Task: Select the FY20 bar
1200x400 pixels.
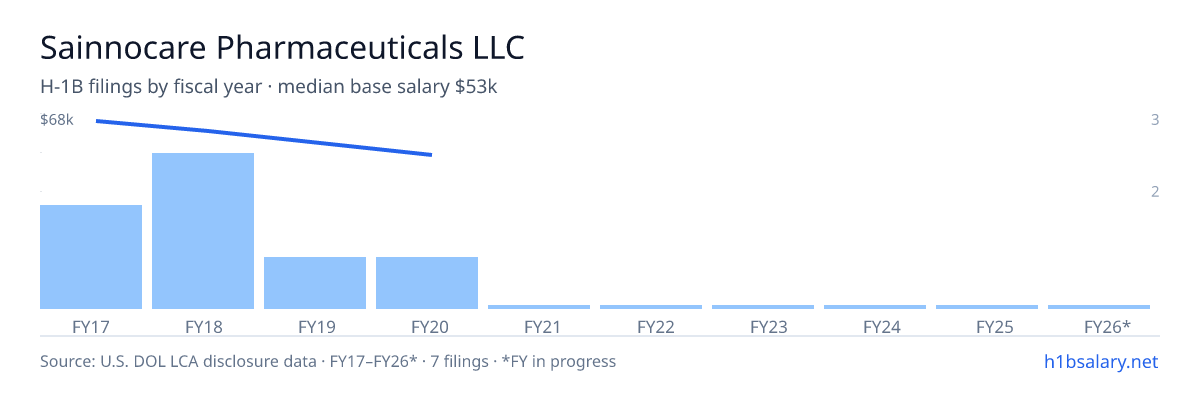Action: coord(427,283)
